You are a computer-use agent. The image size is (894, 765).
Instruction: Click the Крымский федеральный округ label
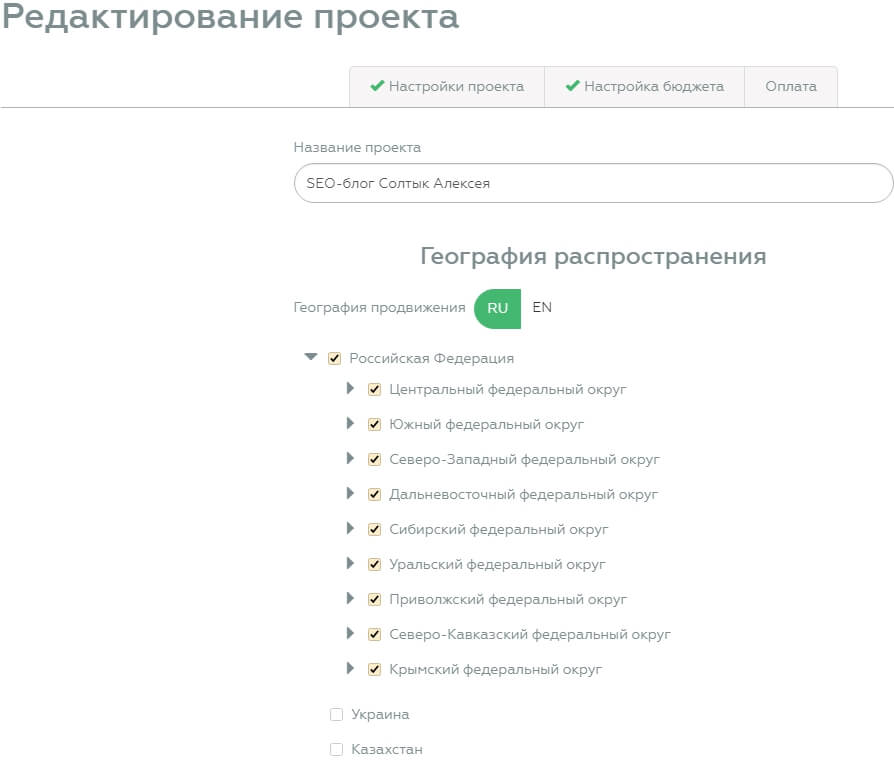pos(495,669)
